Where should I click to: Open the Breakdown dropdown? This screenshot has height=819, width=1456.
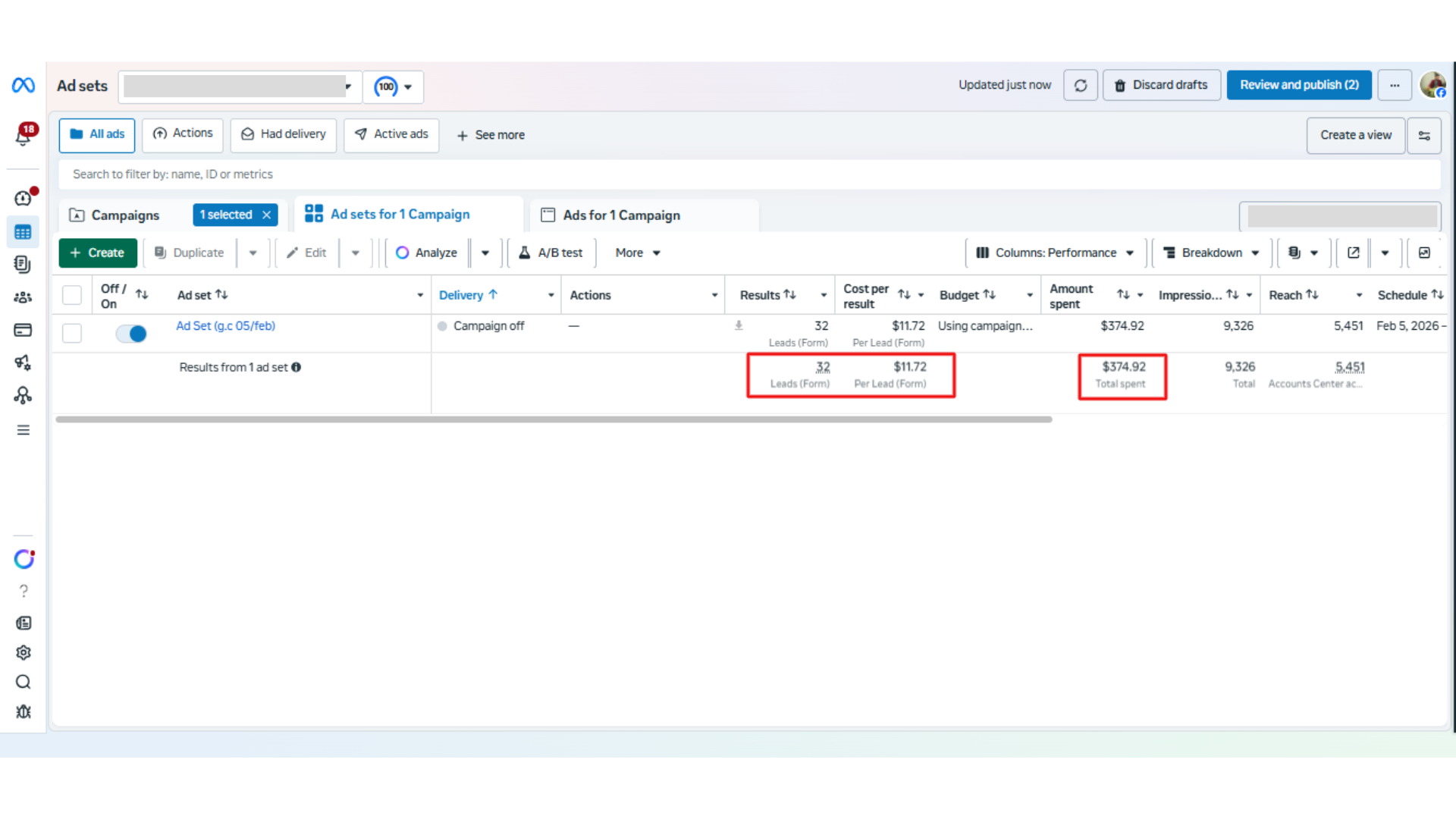point(1211,253)
